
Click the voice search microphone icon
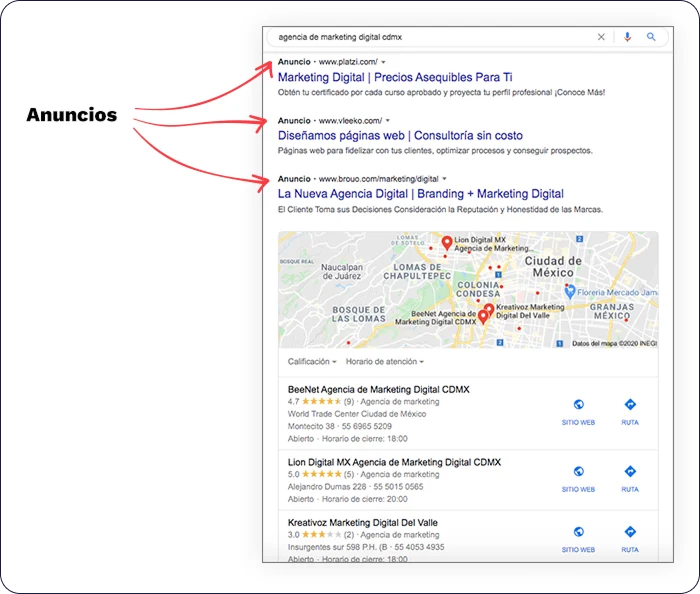point(627,37)
